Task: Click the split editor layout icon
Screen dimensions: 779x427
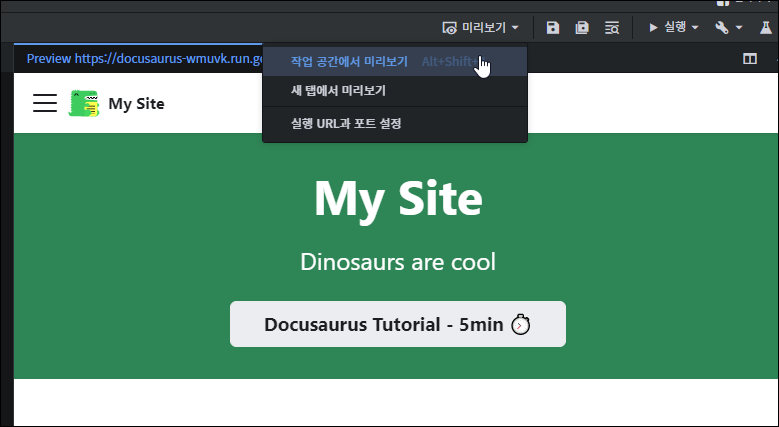Action: pos(750,59)
